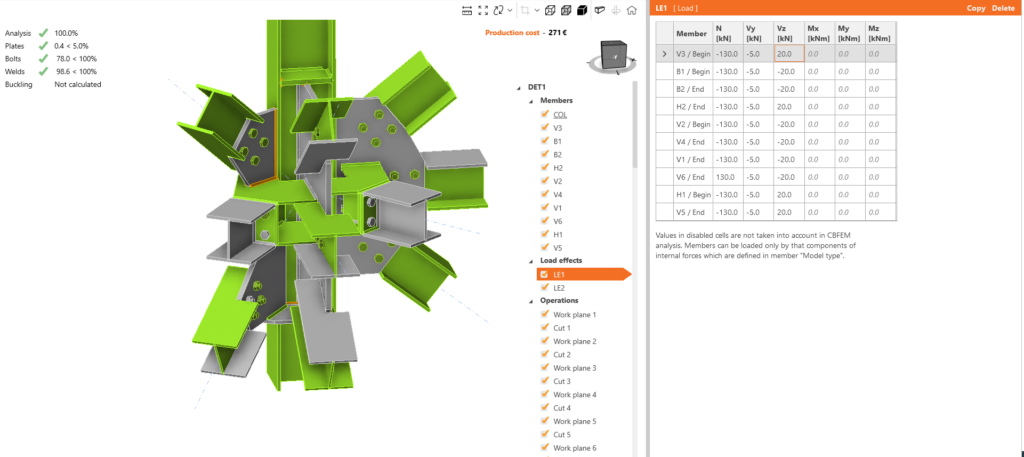Uncheck the B1 member checkbox in tree
1024x457 pixels.
(545, 141)
